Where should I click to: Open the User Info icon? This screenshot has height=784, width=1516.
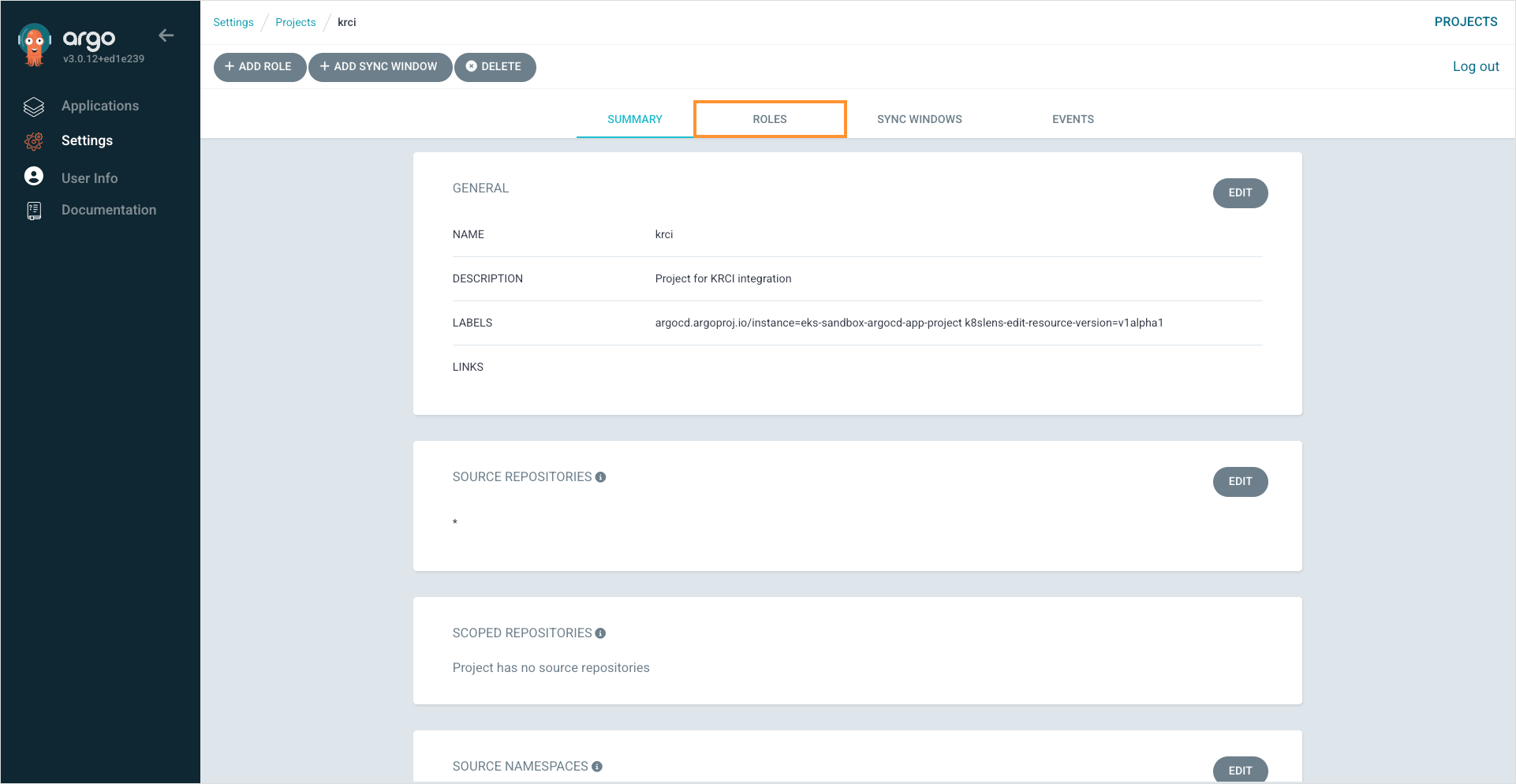click(33, 176)
